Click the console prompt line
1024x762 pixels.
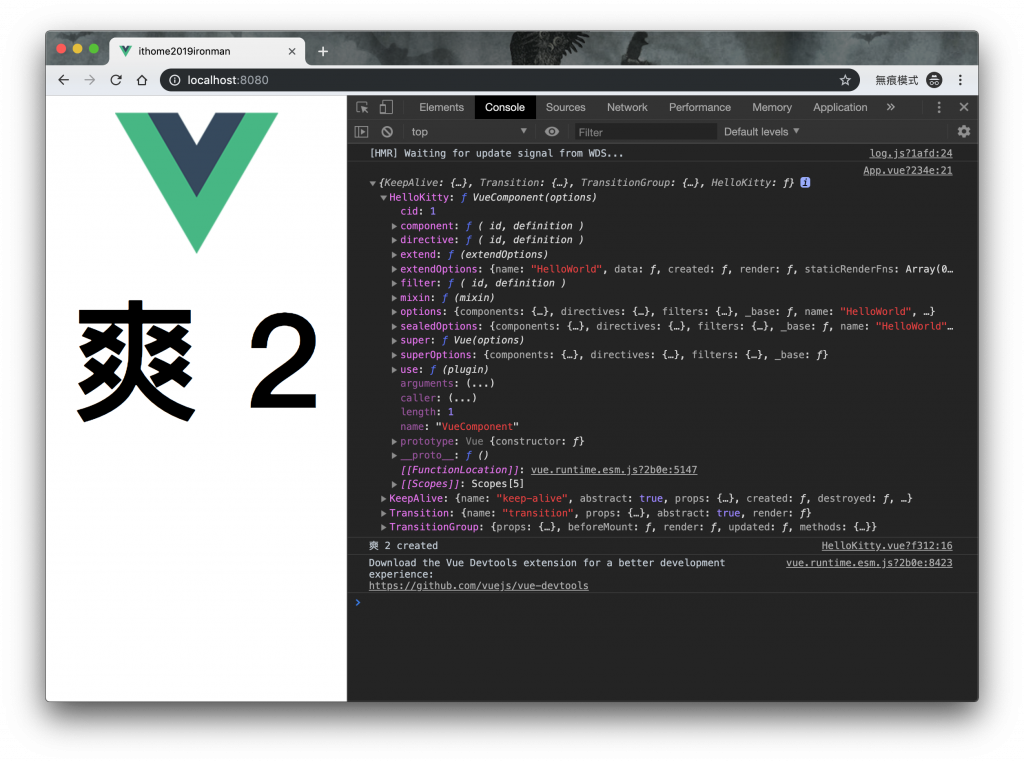click(663, 603)
